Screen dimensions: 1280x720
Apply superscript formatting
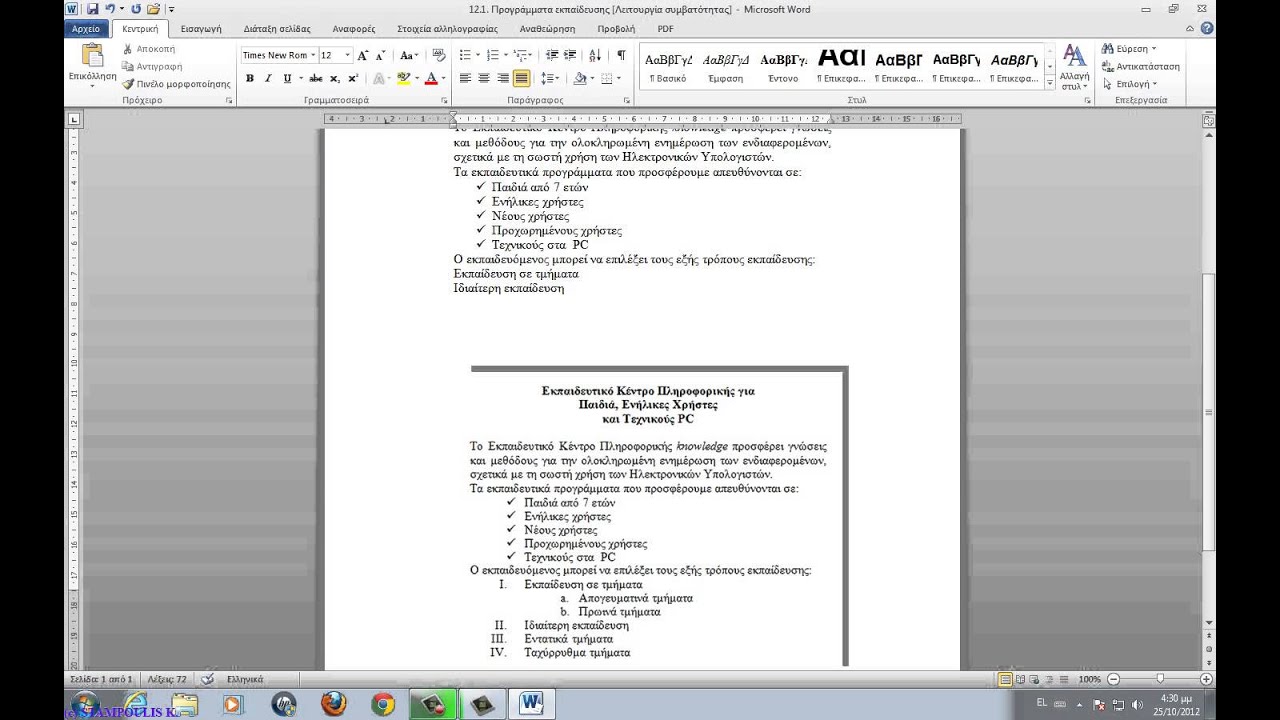(353, 78)
